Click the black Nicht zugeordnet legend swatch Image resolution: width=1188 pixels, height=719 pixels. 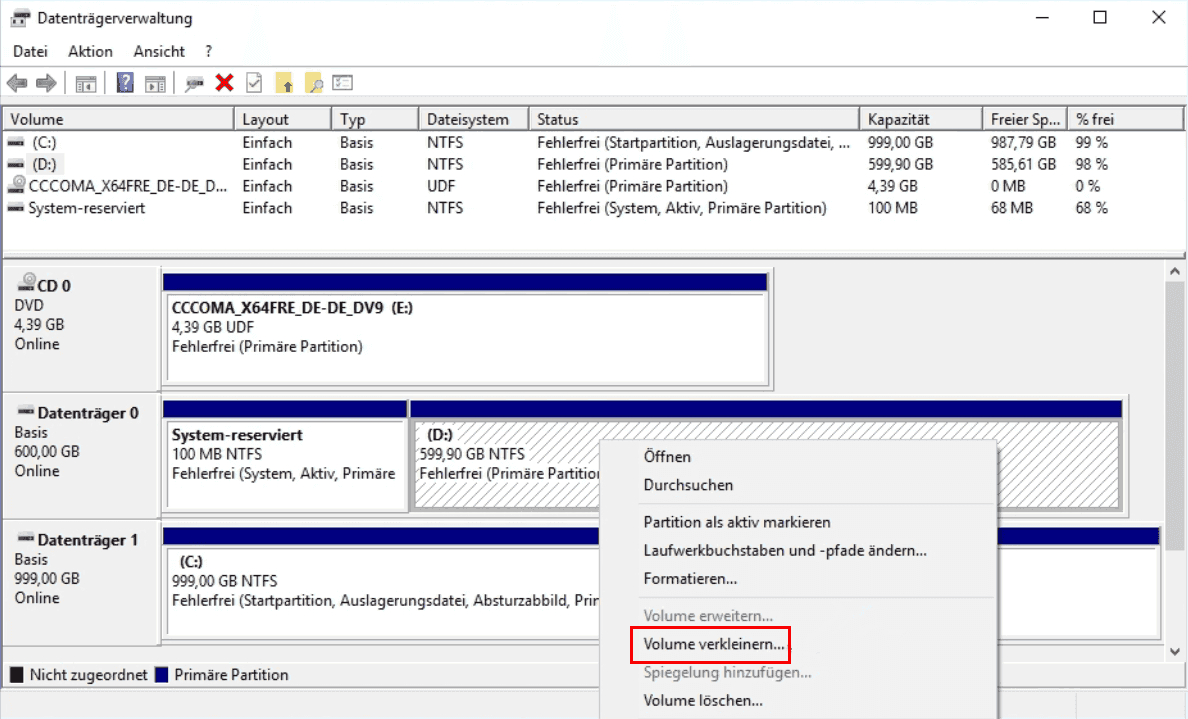click(17, 674)
